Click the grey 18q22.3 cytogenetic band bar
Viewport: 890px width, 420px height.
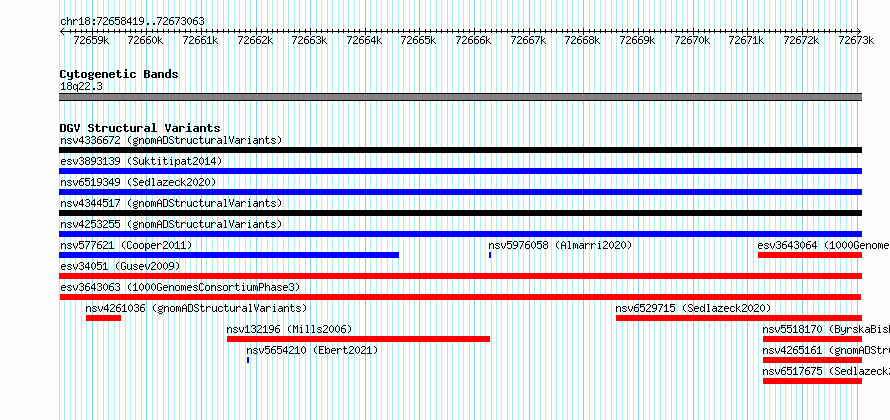pos(461,97)
